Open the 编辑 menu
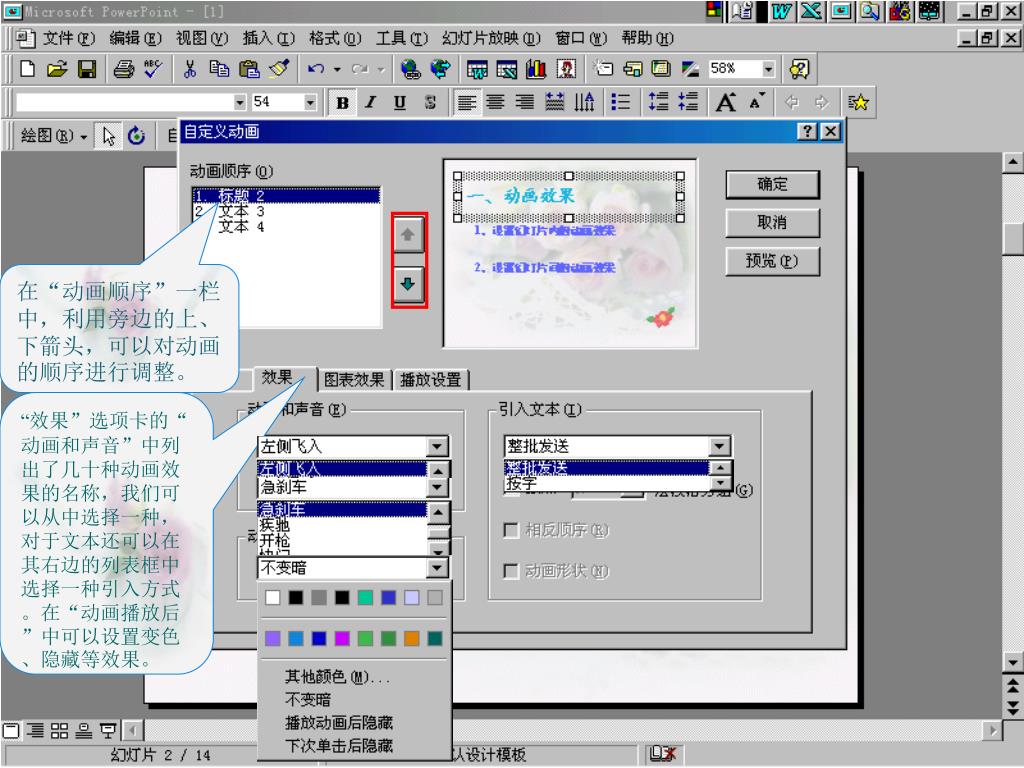 (x=135, y=39)
